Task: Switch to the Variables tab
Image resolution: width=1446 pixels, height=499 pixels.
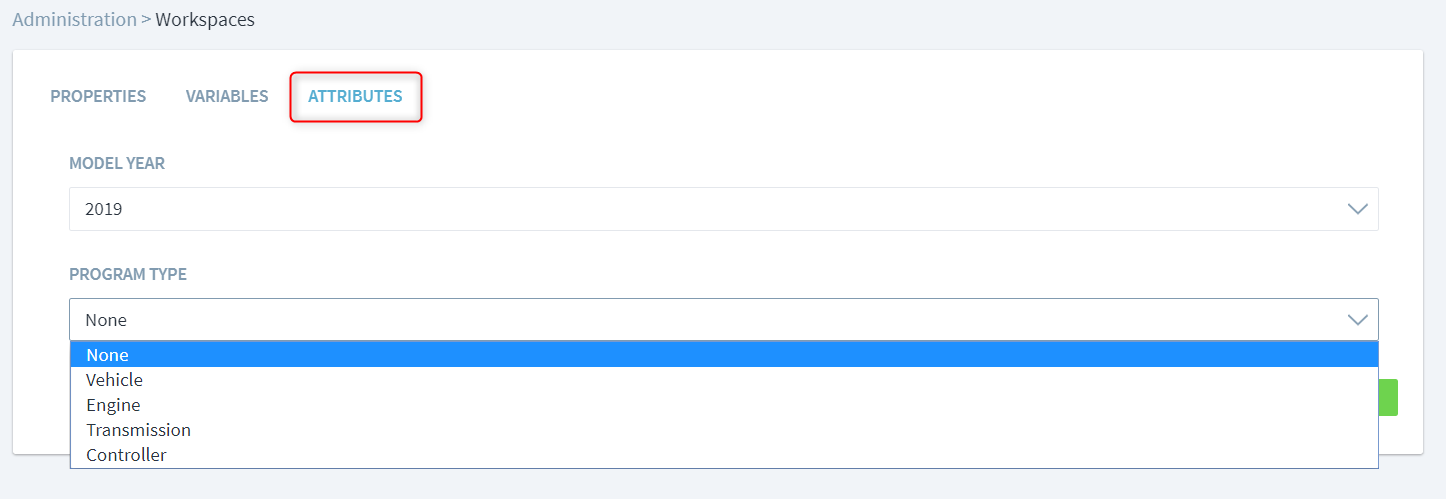Action: tap(227, 97)
